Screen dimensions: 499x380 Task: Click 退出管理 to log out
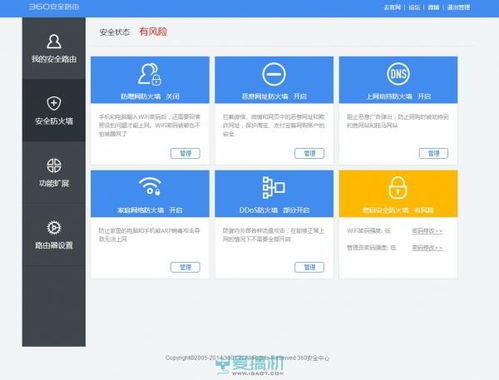click(459, 7)
